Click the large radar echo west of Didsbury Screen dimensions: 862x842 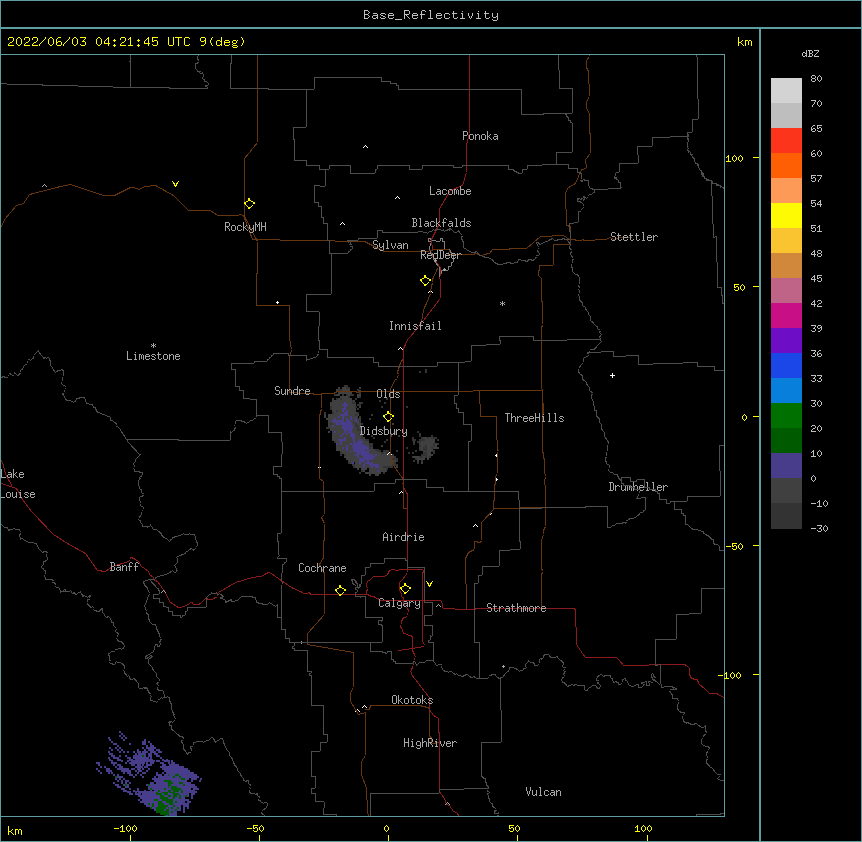coord(356,434)
